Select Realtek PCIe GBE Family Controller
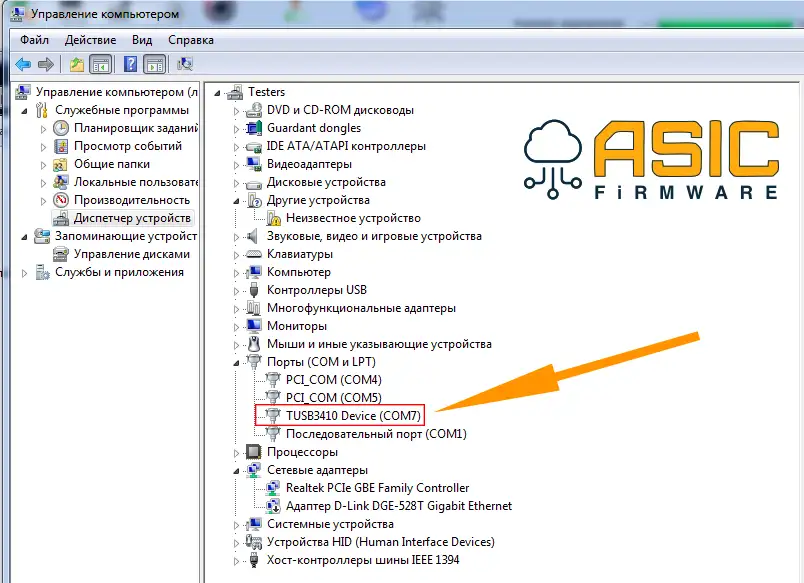This screenshot has width=804, height=583. coord(377,488)
